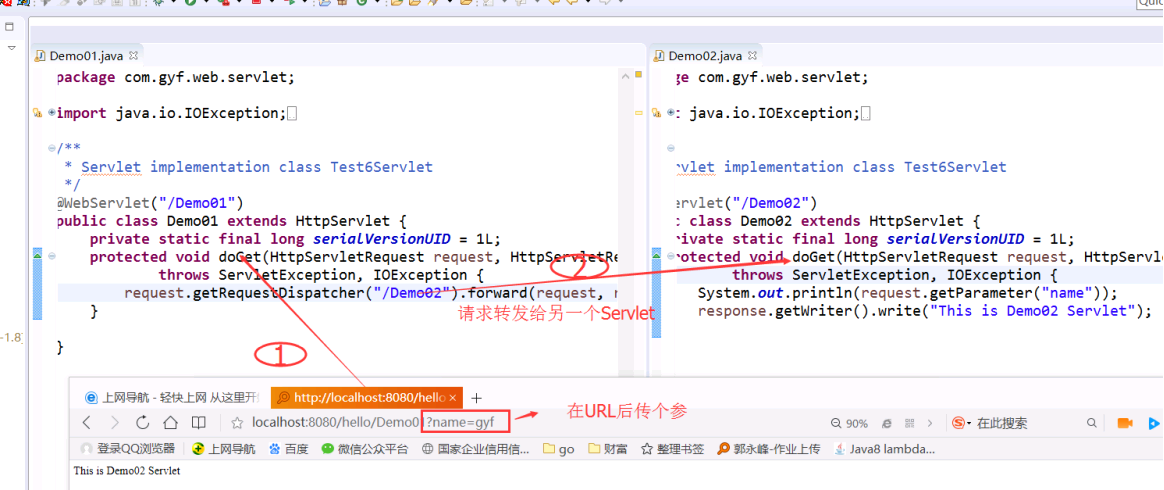Image resolution: width=1164 pixels, height=490 pixels.
Task: Expand more address bar tools chevron
Action: point(930,423)
